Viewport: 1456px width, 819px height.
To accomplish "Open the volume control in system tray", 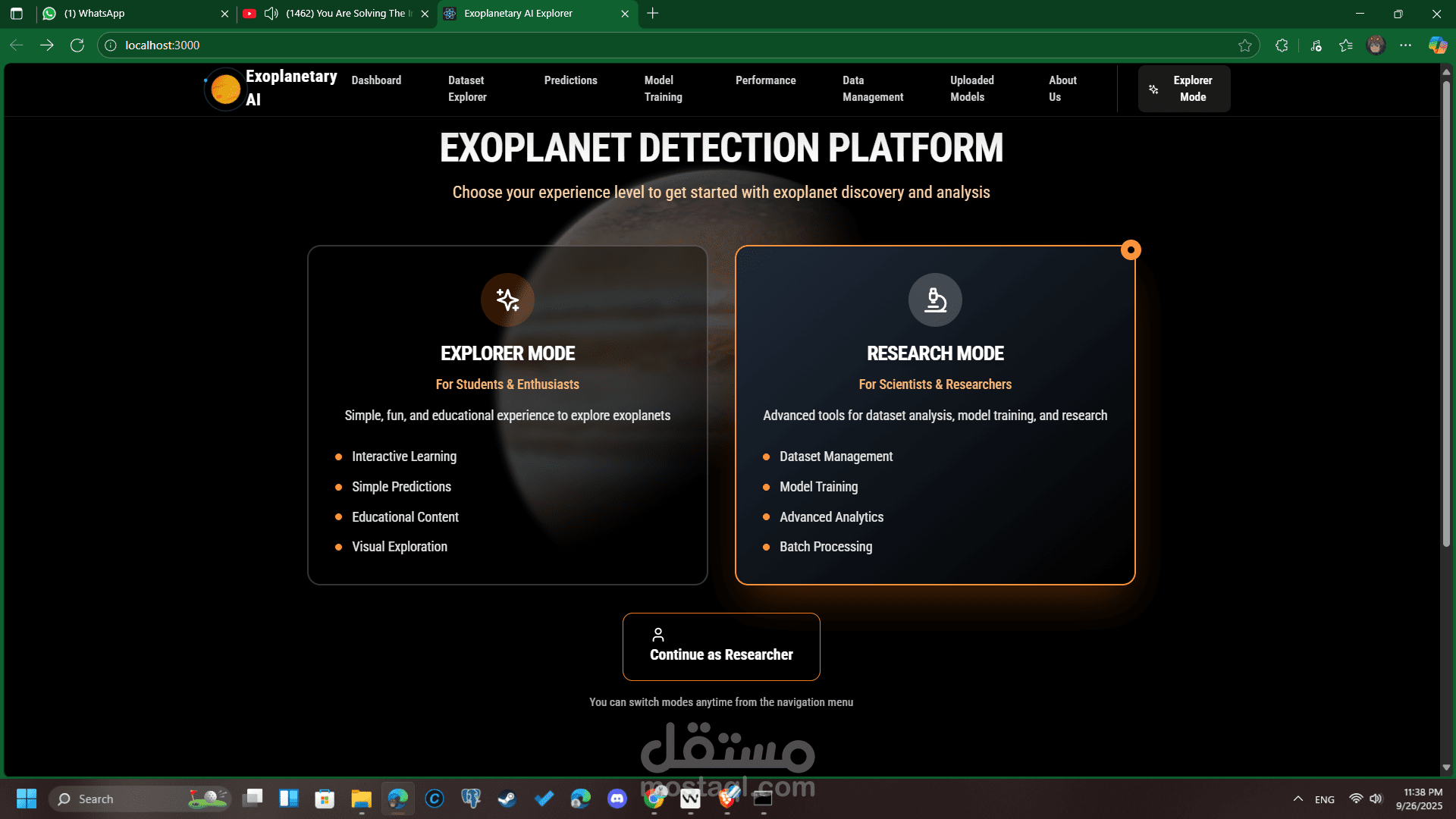I will tap(1376, 799).
